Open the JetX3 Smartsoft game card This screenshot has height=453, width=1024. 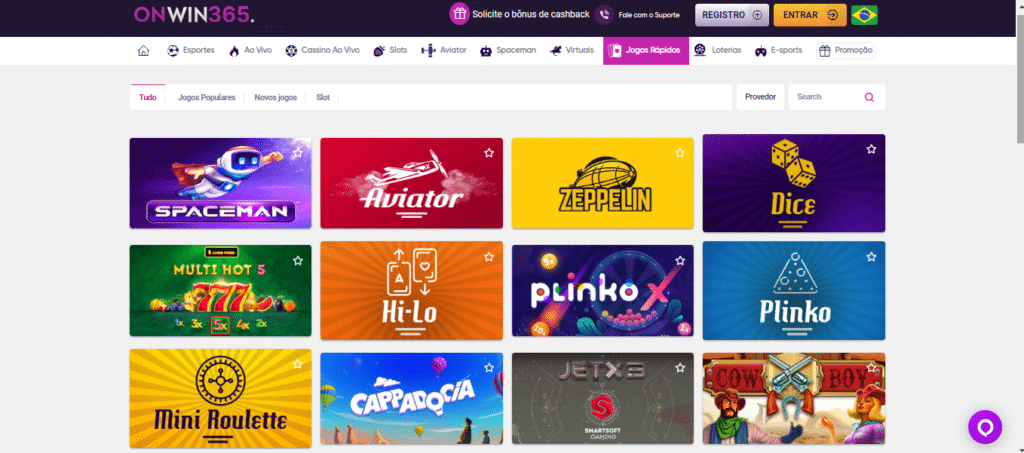tap(603, 398)
